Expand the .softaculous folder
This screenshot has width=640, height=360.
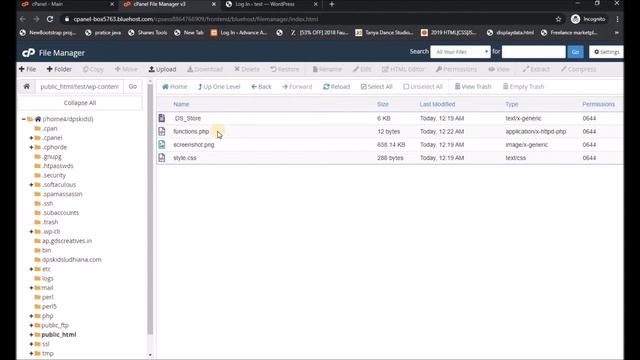[x=31, y=184]
